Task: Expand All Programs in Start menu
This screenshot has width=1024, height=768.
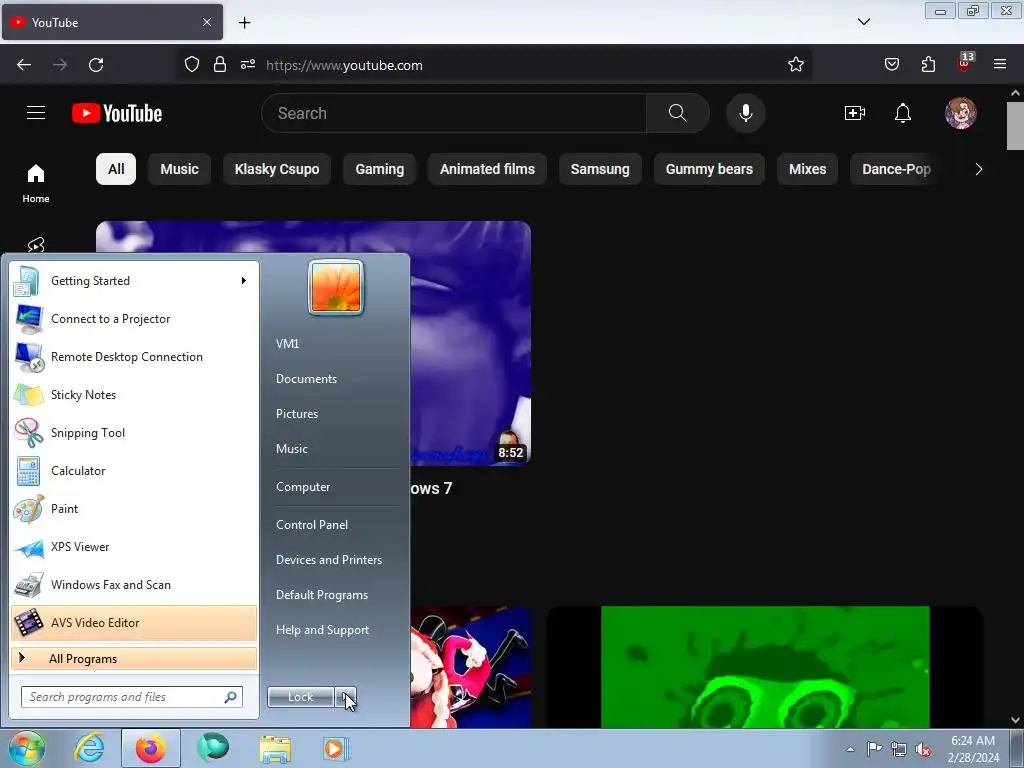Action: pyautogui.click(x=134, y=659)
